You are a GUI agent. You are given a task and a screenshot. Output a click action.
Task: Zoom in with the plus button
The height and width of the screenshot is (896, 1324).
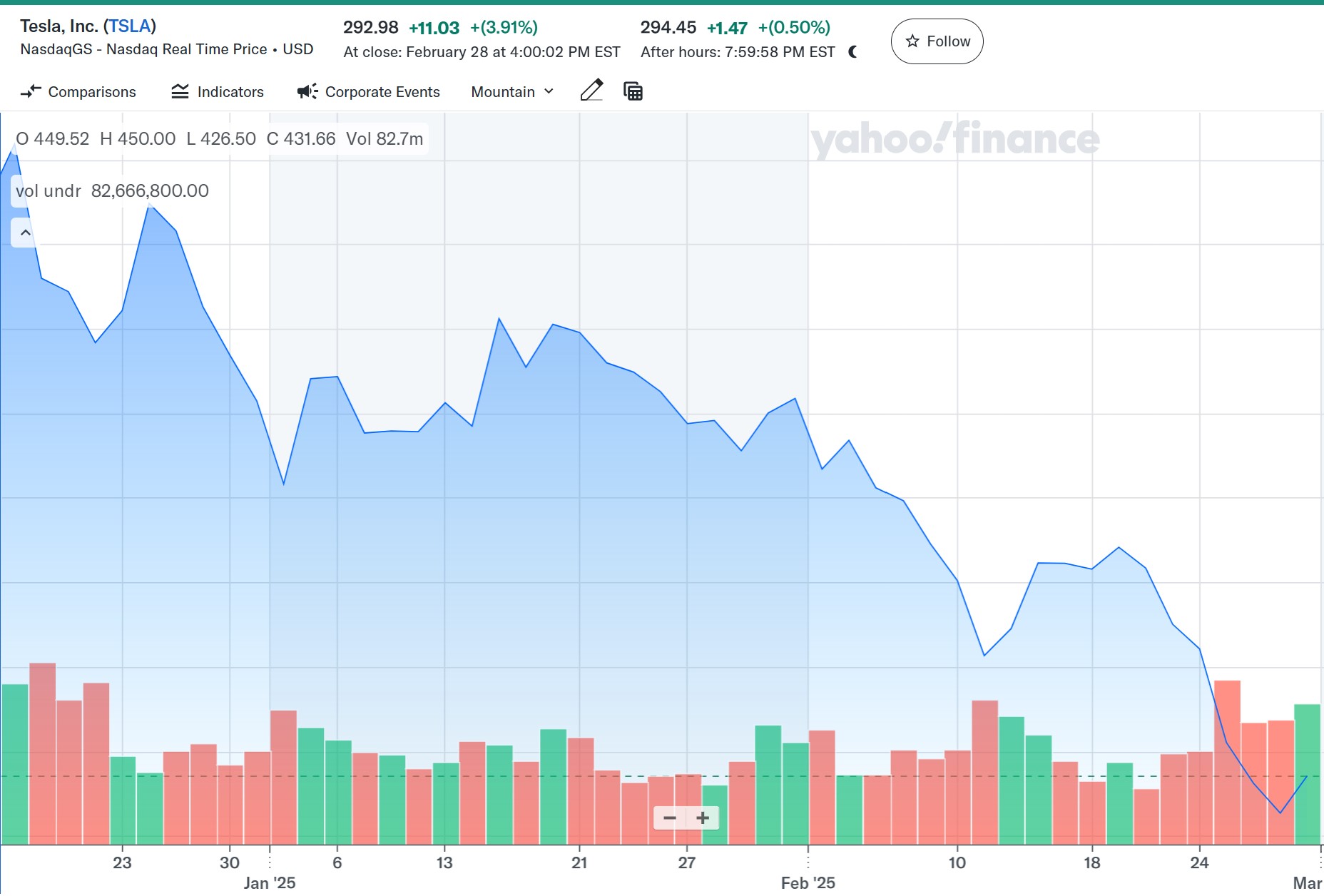tap(703, 818)
